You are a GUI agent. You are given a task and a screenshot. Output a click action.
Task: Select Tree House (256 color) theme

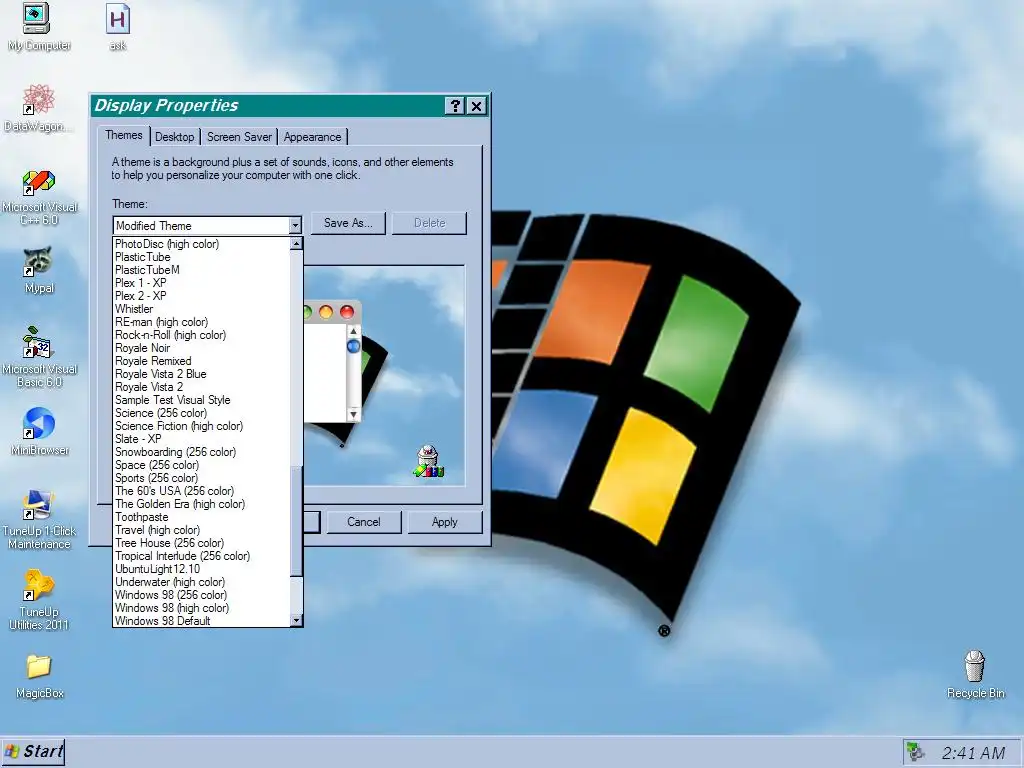point(201,543)
